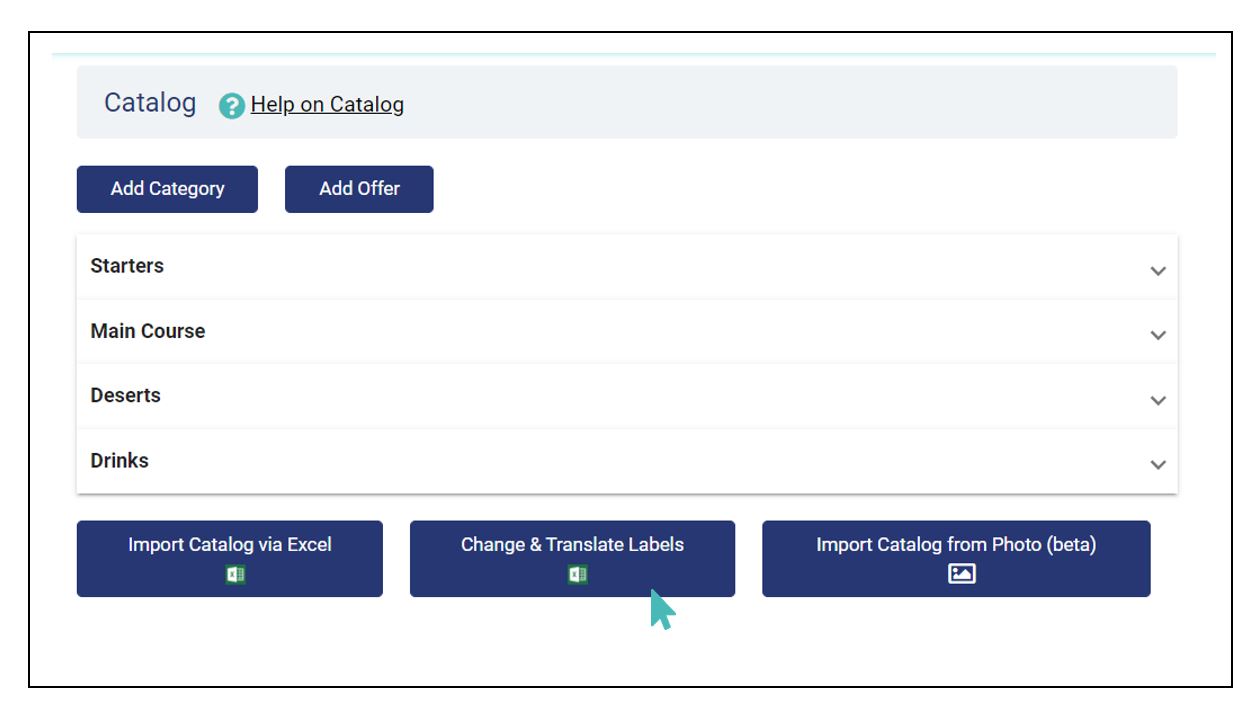Click Import Catalog from Photo (beta) button
This screenshot has width=1257, height=719.
tap(956, 559)
